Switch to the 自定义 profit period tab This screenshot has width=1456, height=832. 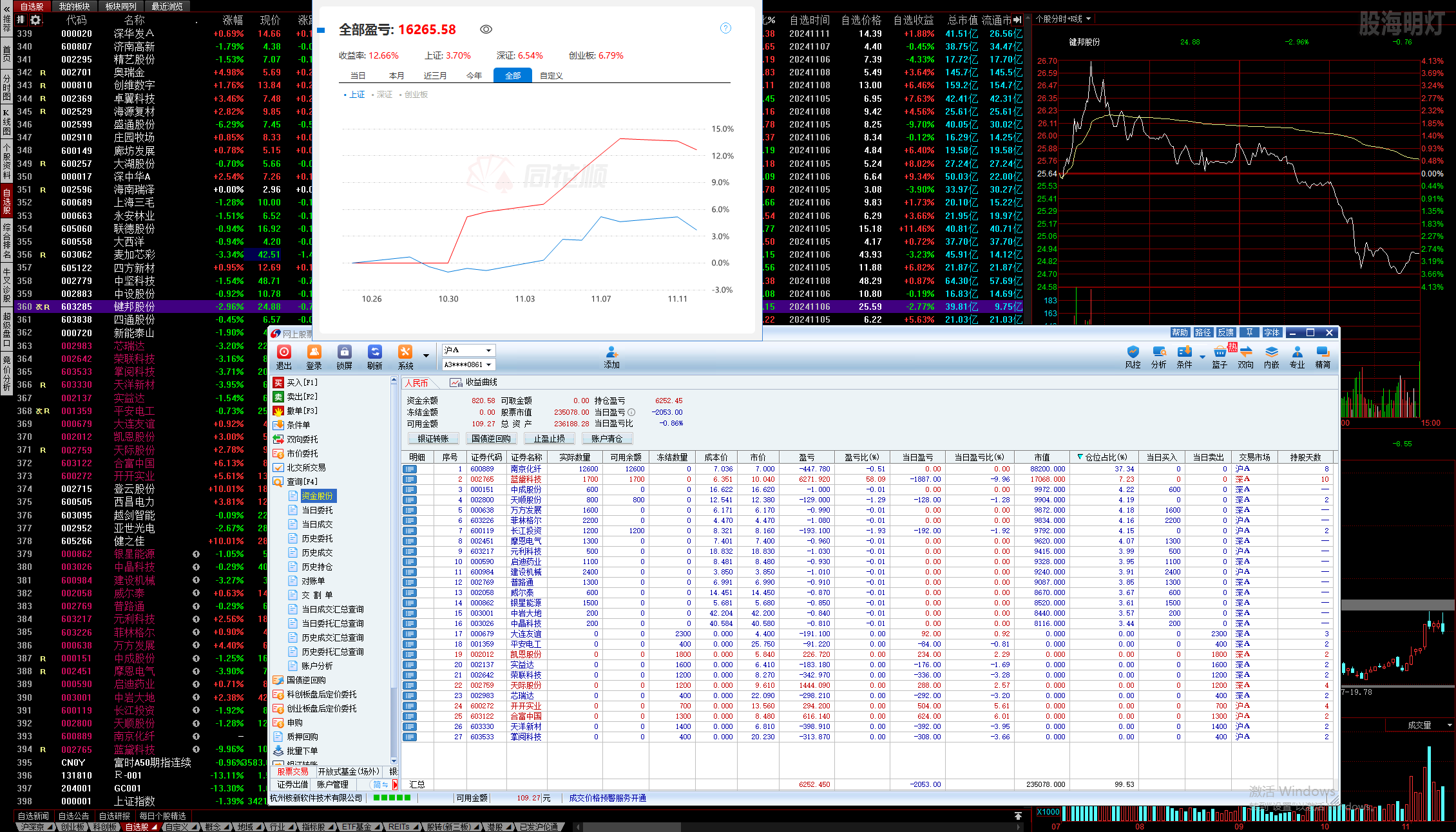(551, 75)
